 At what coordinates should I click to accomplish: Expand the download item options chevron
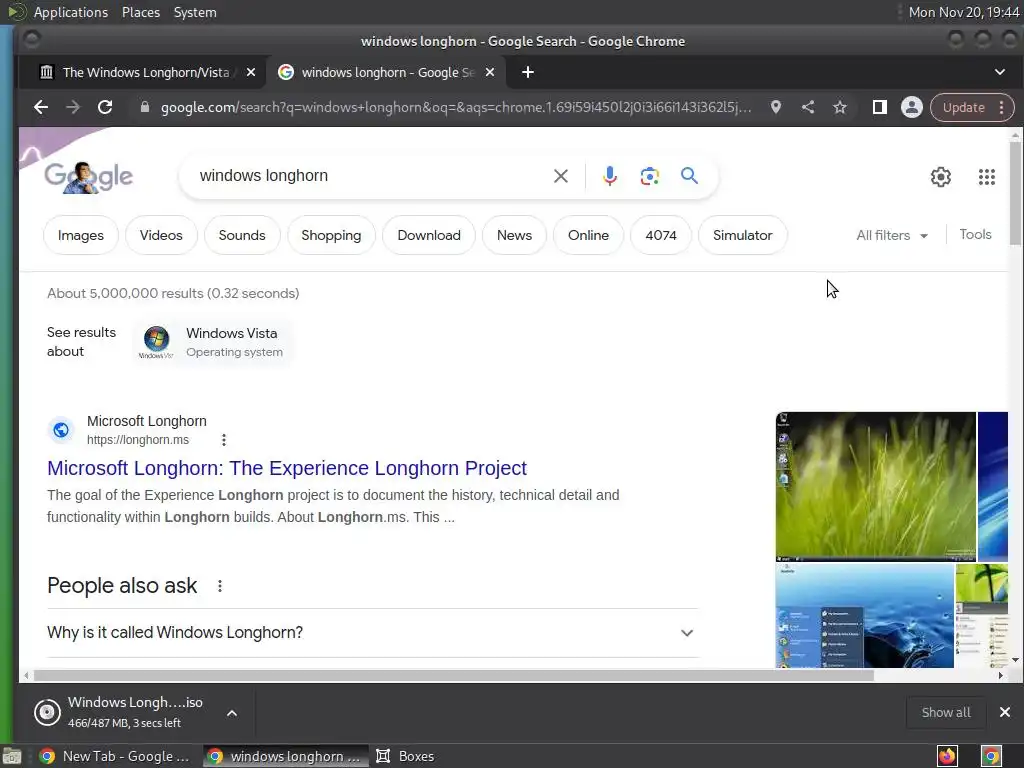pos(232,712)
